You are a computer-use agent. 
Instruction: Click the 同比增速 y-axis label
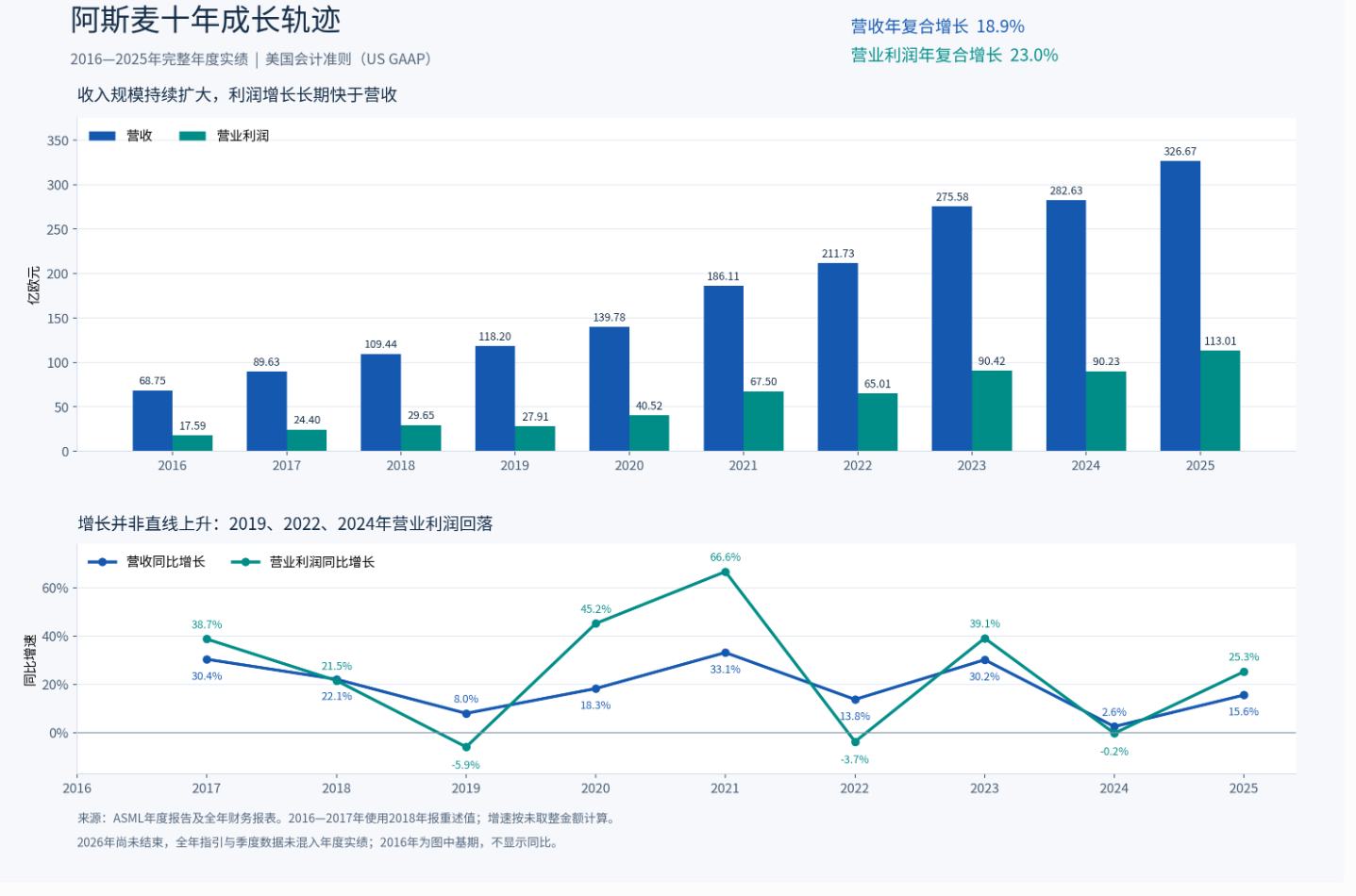pos(29,660)
